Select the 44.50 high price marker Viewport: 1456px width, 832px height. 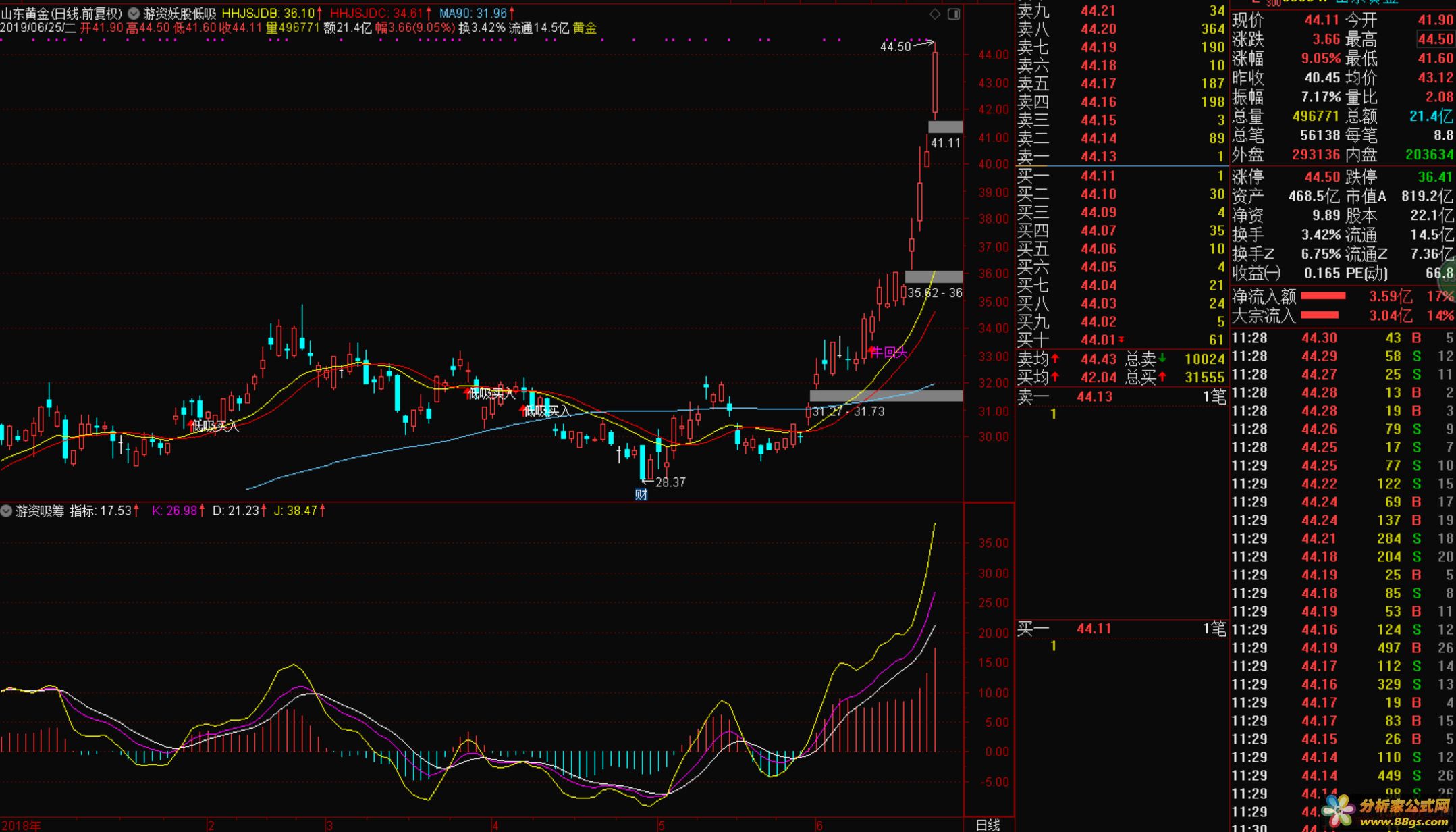pyautogui.click(x=896, y=47)
